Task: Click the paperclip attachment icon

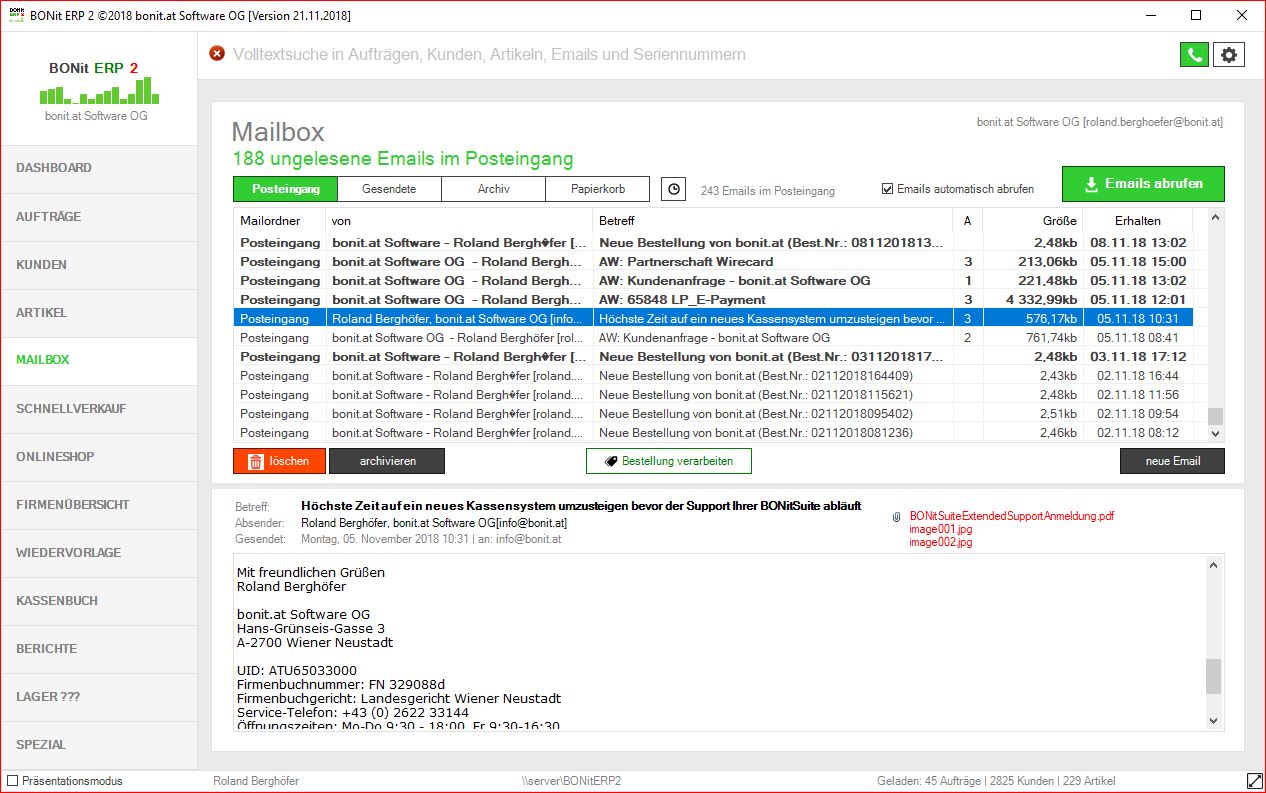Action: [x=896, y=517]
